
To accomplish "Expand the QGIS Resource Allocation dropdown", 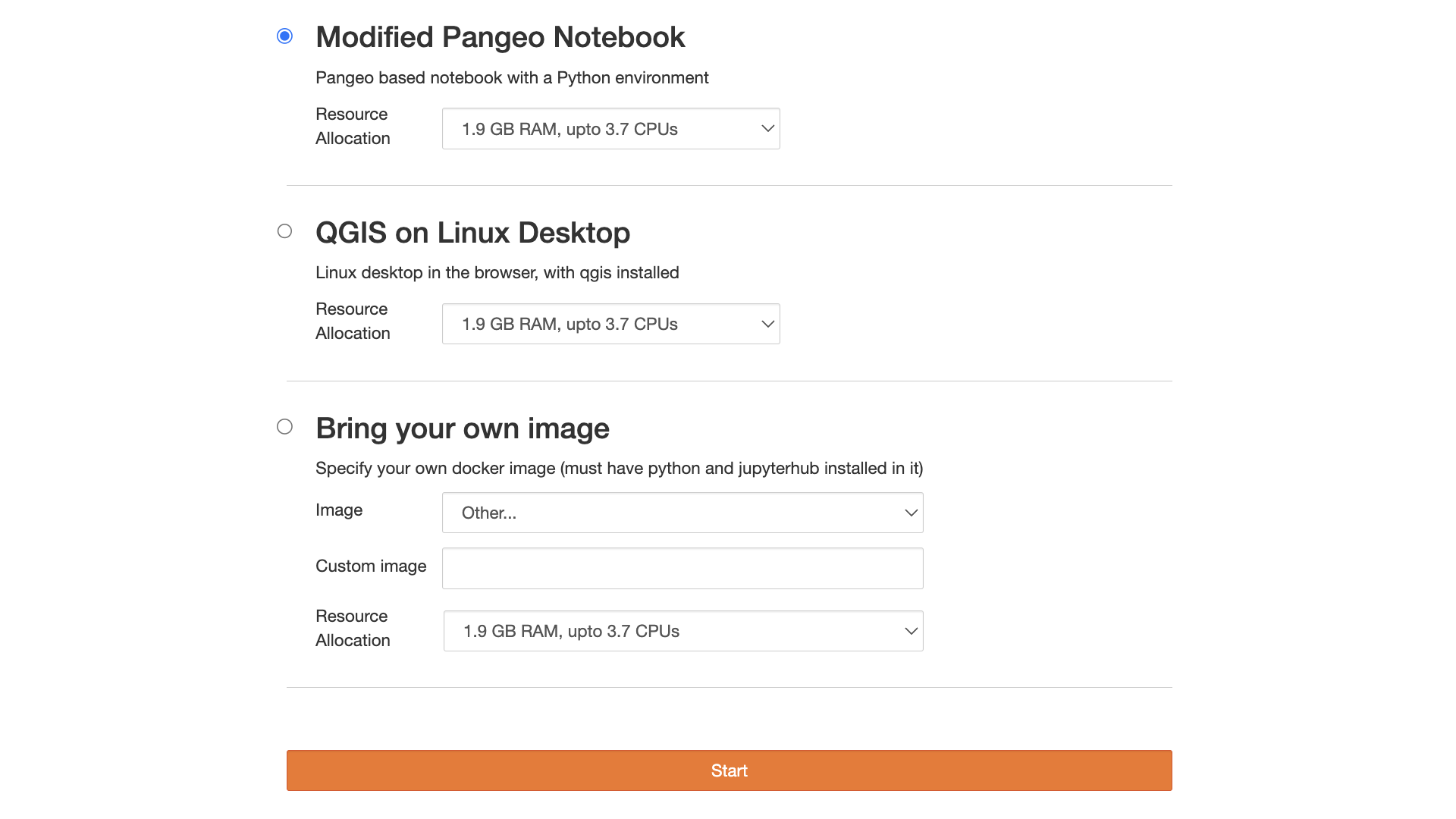I will (x=610, y=324).
